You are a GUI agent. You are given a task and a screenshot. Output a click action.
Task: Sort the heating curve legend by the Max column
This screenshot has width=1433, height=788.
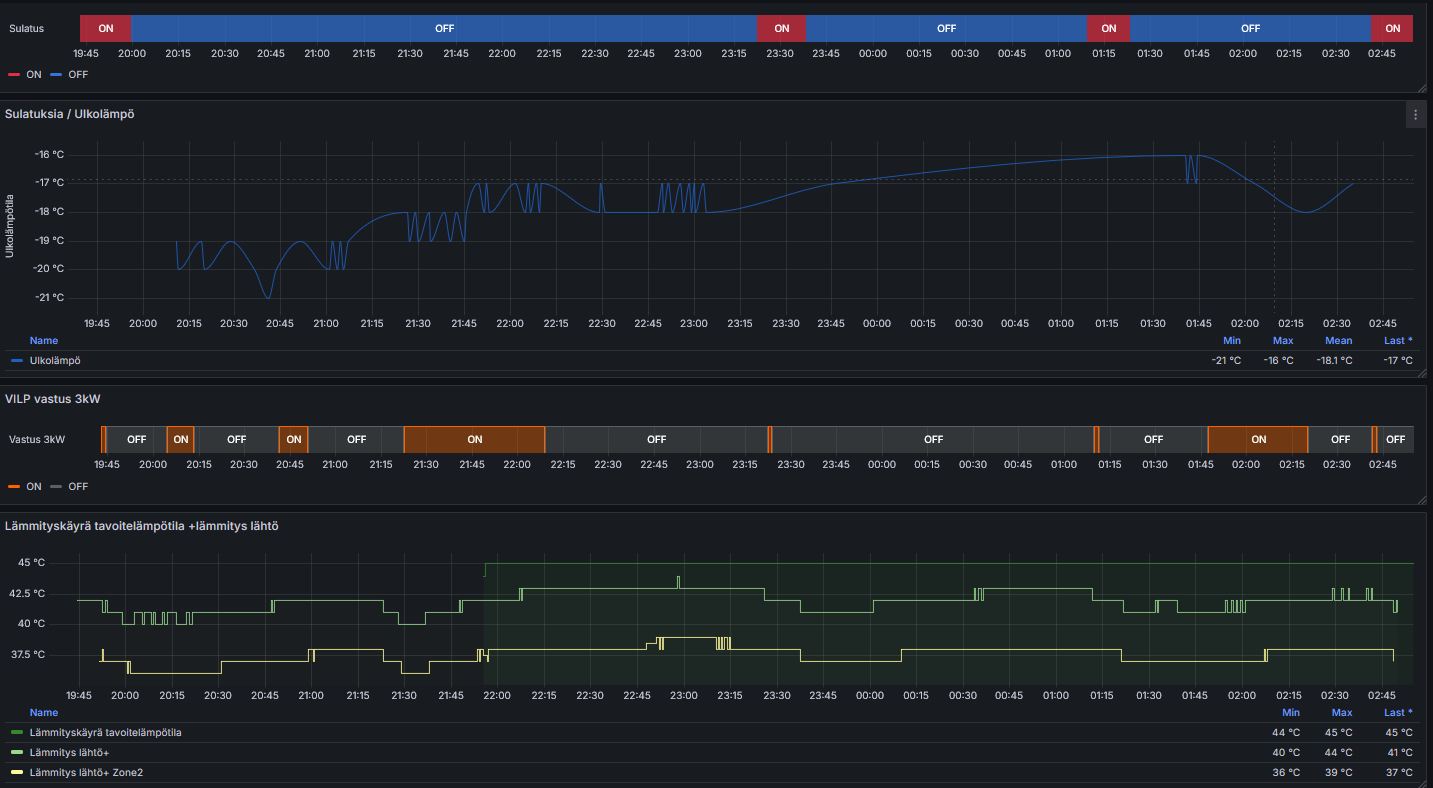click(1341, 713)
